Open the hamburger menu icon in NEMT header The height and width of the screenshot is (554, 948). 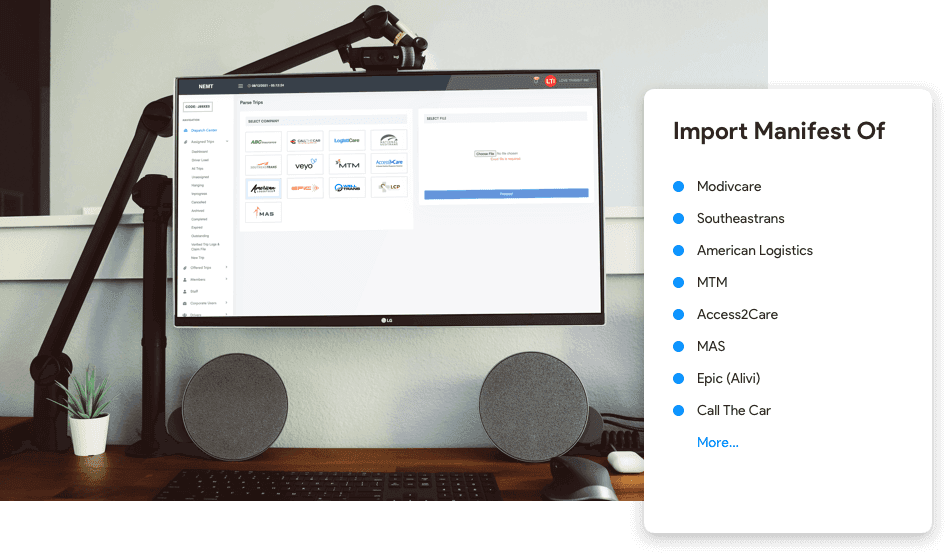click(x=241, y=86)
